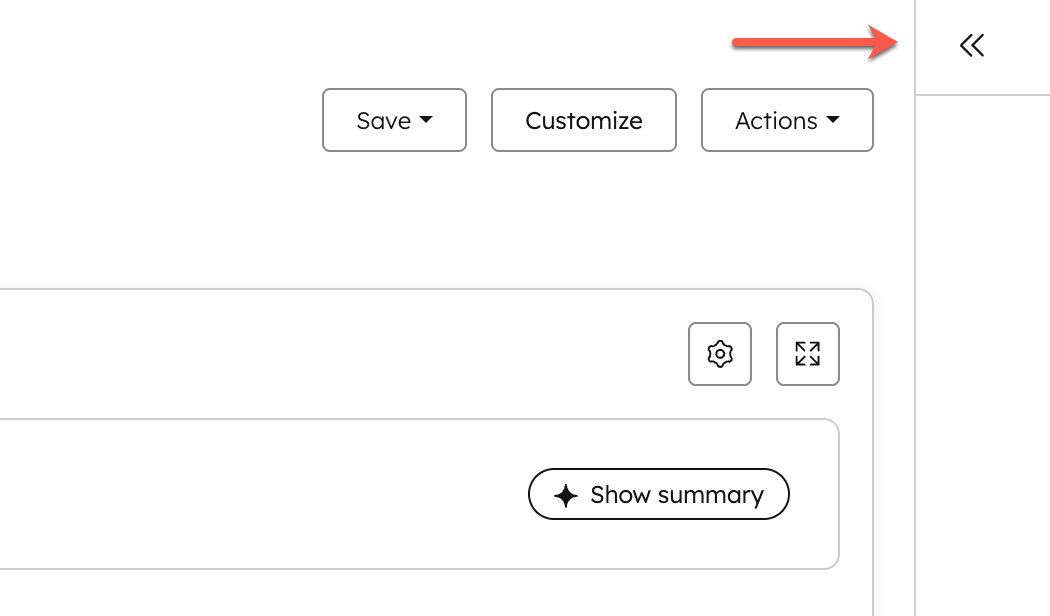Click the caret next to Save
This screenshot has height=616, width=1050.
coord(424,120)
